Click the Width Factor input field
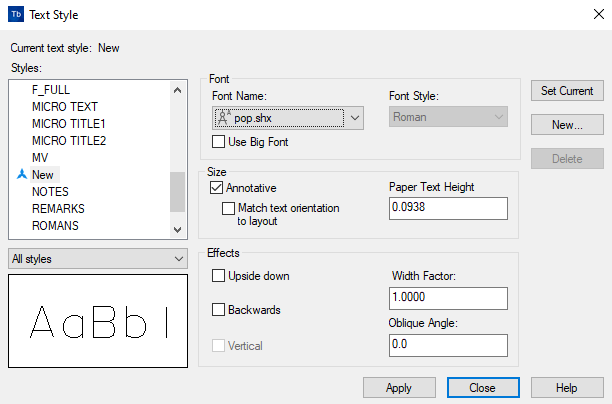 447,298
